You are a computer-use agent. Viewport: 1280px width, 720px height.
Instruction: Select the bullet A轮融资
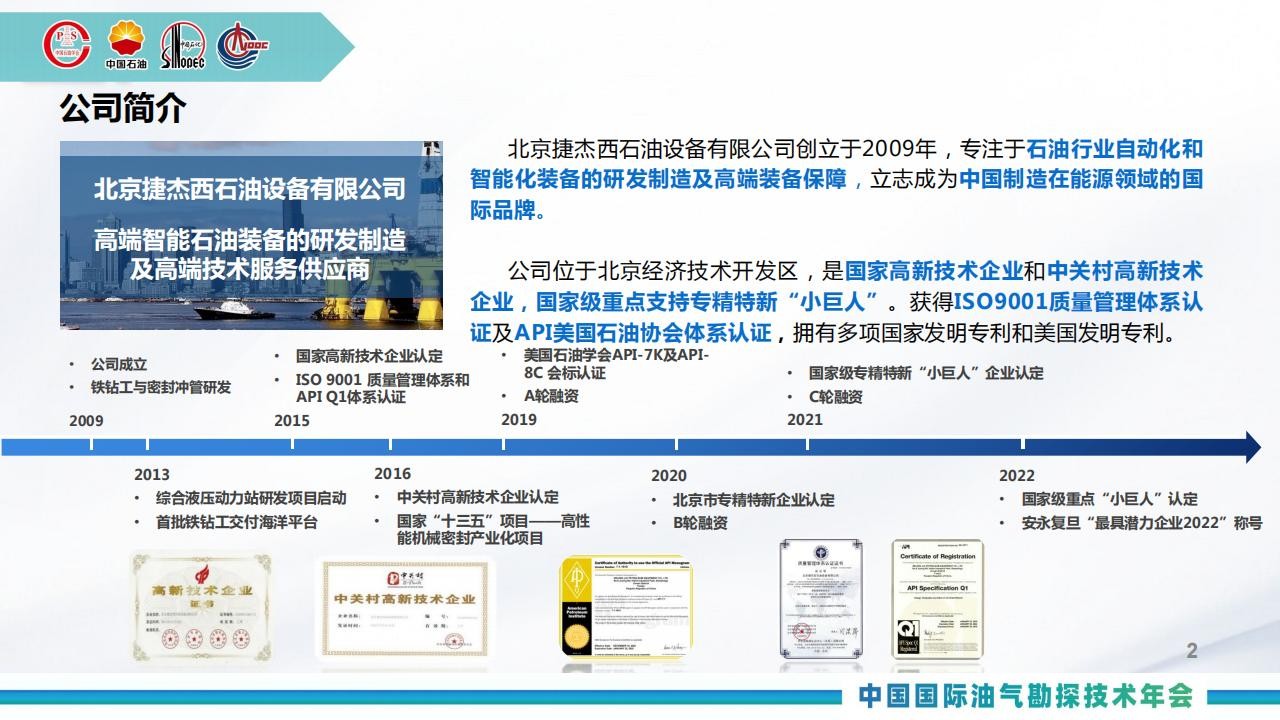click(552, 396)
